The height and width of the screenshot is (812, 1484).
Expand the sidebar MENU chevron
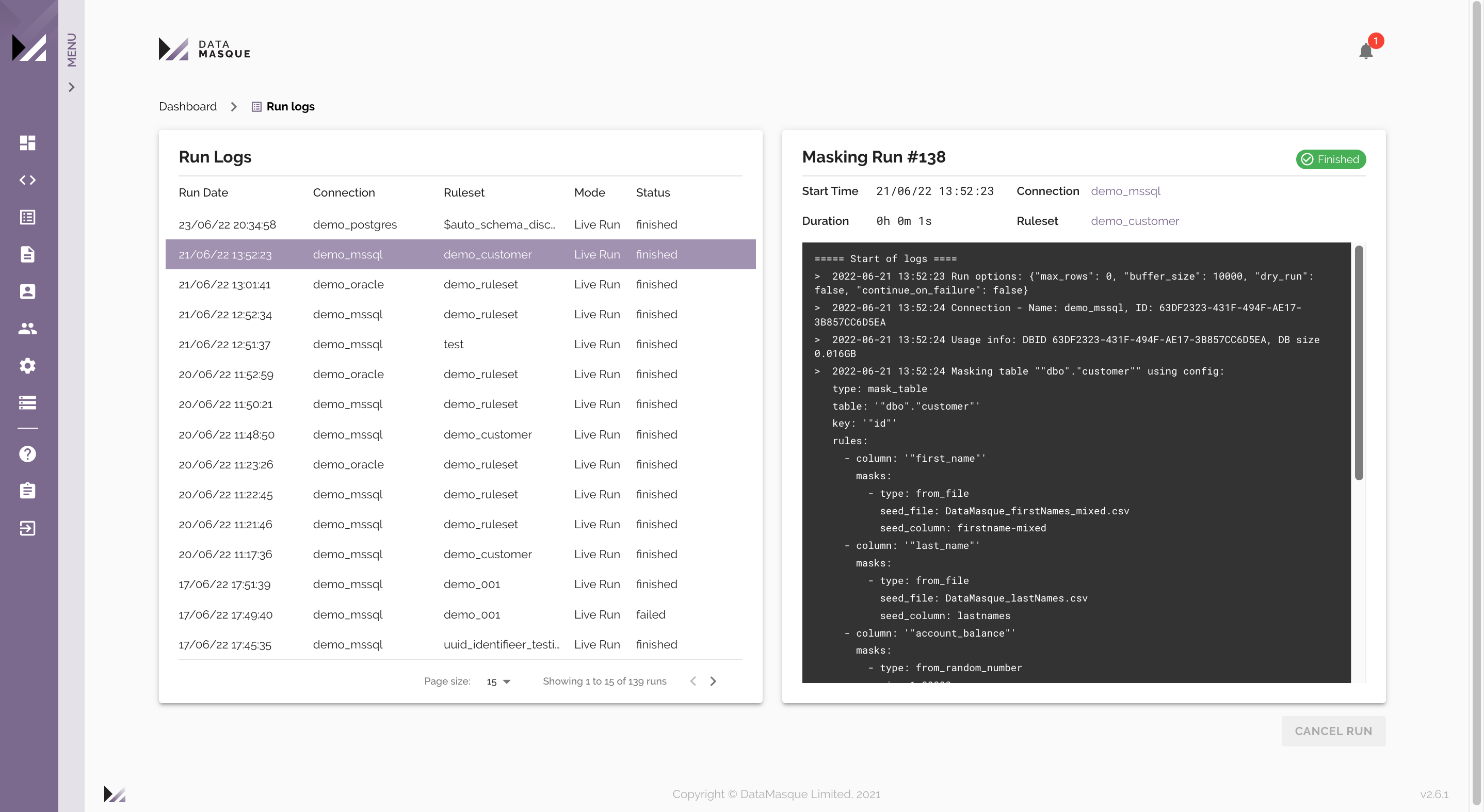click(x=71, y=87)
